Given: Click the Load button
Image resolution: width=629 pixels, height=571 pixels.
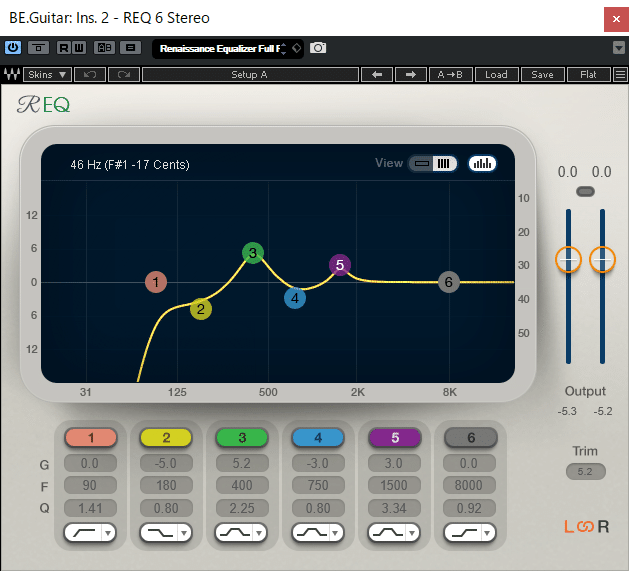Looking at the screenshot, I should [x=497, y=75].
